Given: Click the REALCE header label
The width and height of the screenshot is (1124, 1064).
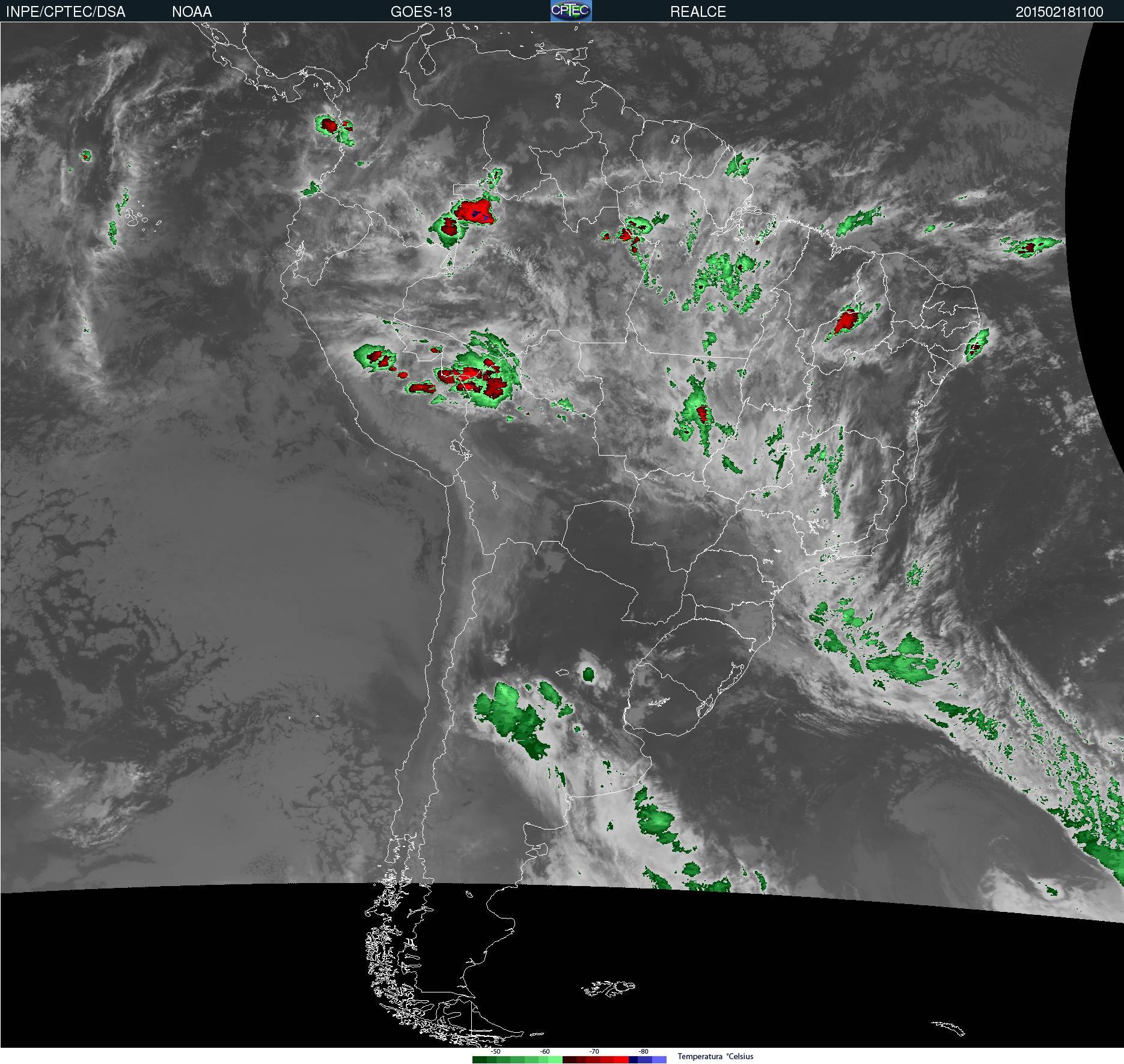Looking at the screenshot, I should (x=698, y=11).
